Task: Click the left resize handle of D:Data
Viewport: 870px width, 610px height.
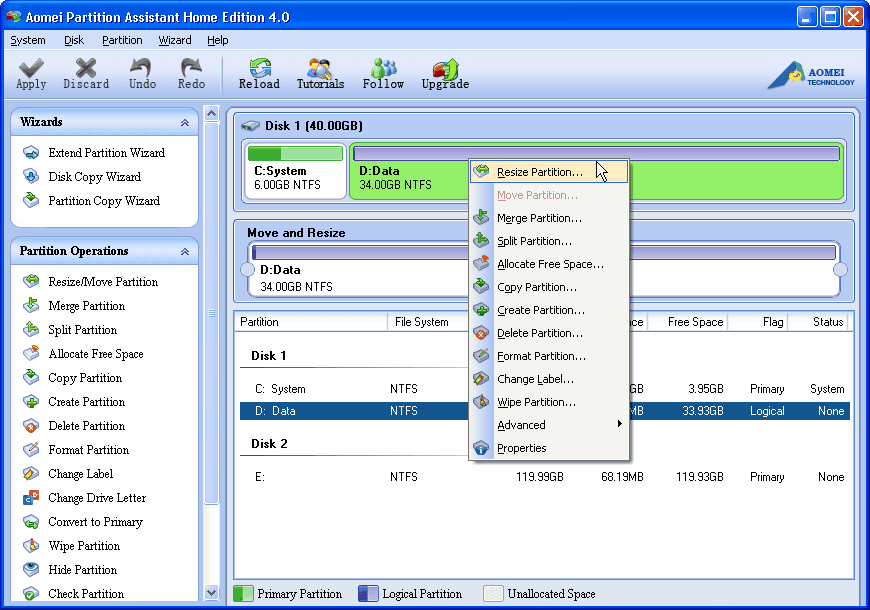Action: click(247, 270)
